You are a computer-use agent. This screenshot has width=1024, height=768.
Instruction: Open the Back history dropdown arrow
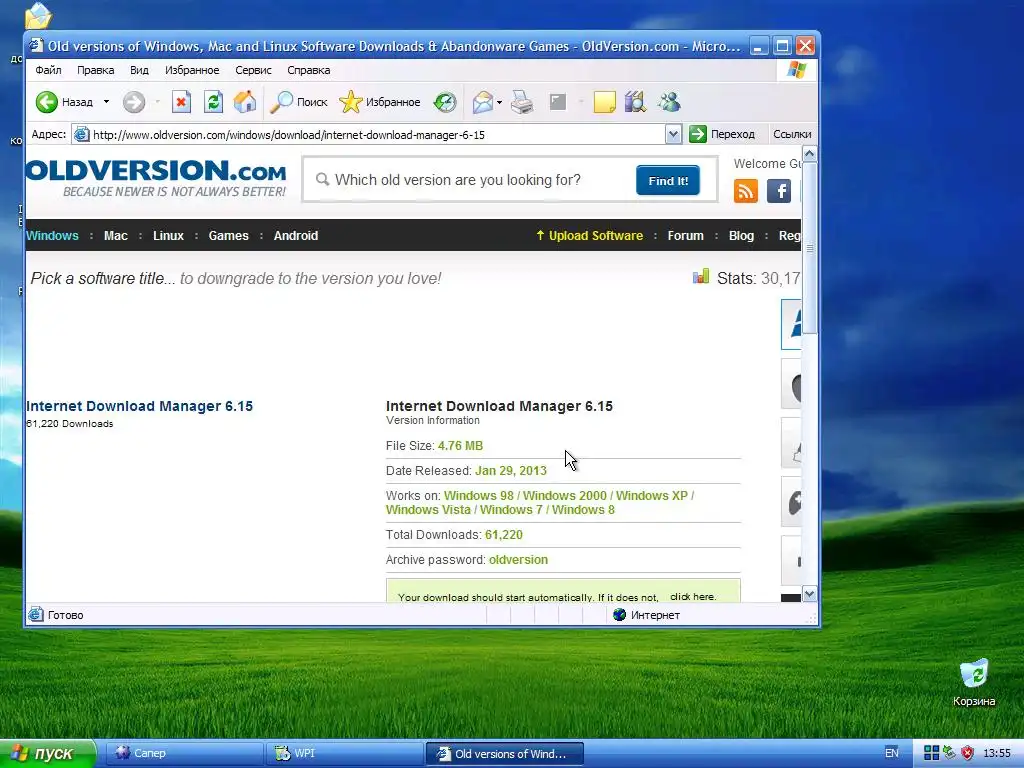tap(106, 102)
